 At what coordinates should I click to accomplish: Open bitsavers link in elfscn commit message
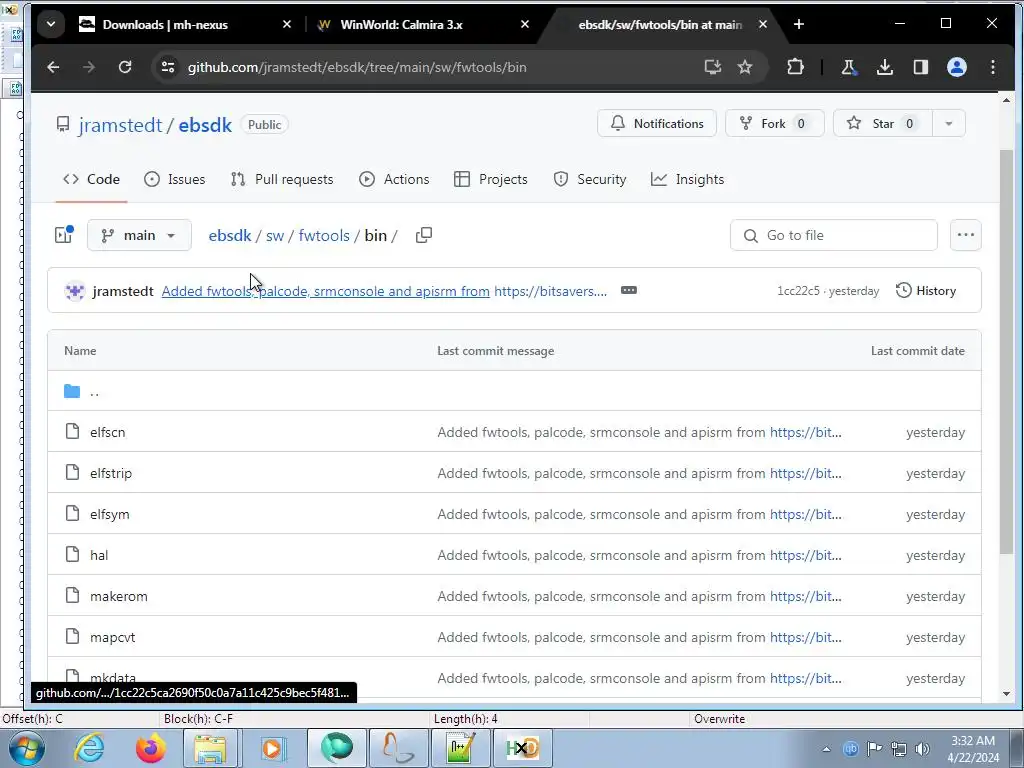[805, 432]
